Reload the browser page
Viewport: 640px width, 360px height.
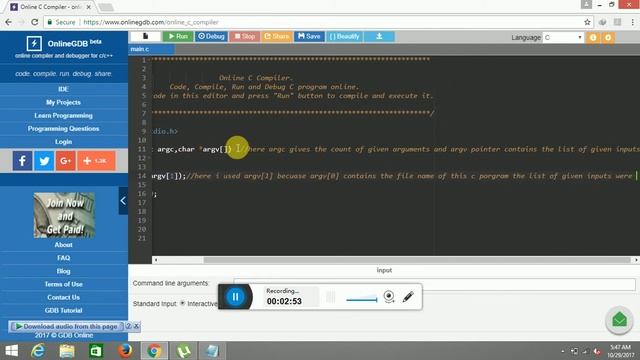pyautogui.click(x=35, y=22)
